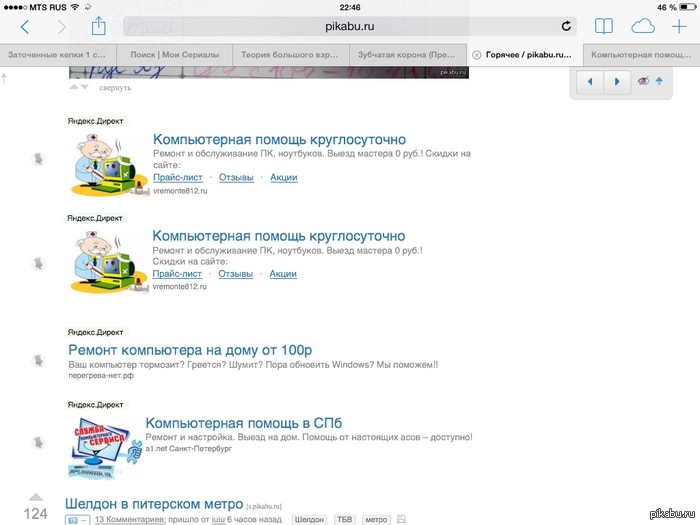Open the Прайс-лист link in first ad

point(178,177)
